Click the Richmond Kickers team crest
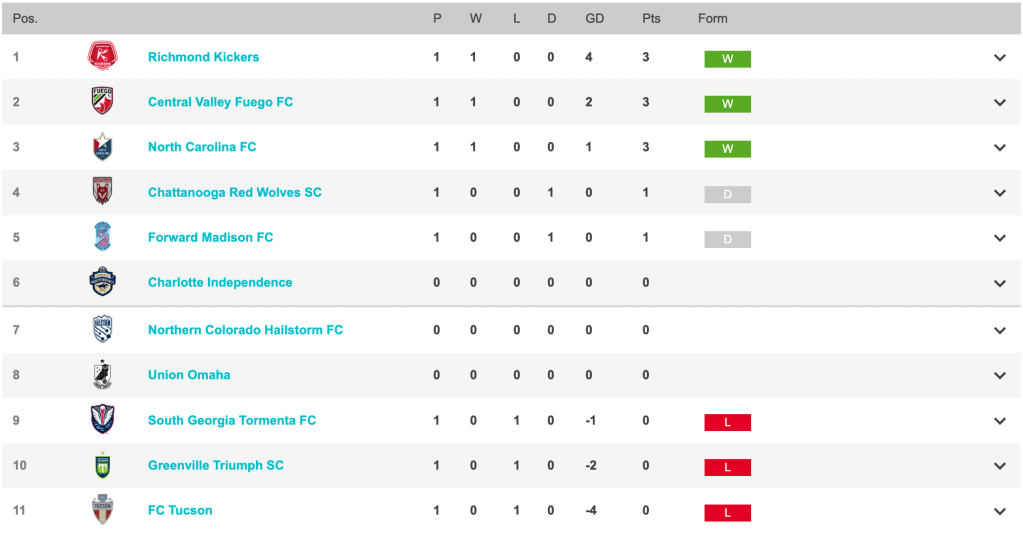 [102, 55]
